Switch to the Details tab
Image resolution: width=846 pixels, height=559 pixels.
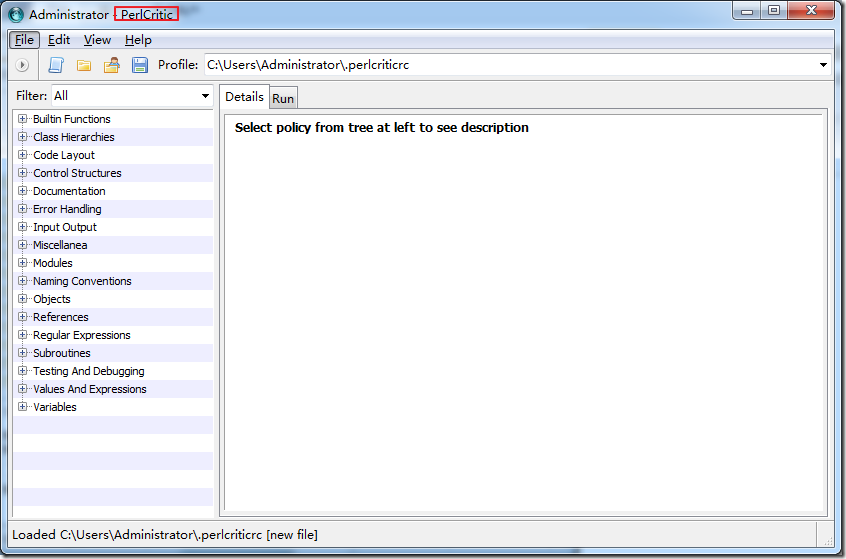click(244, 97)
